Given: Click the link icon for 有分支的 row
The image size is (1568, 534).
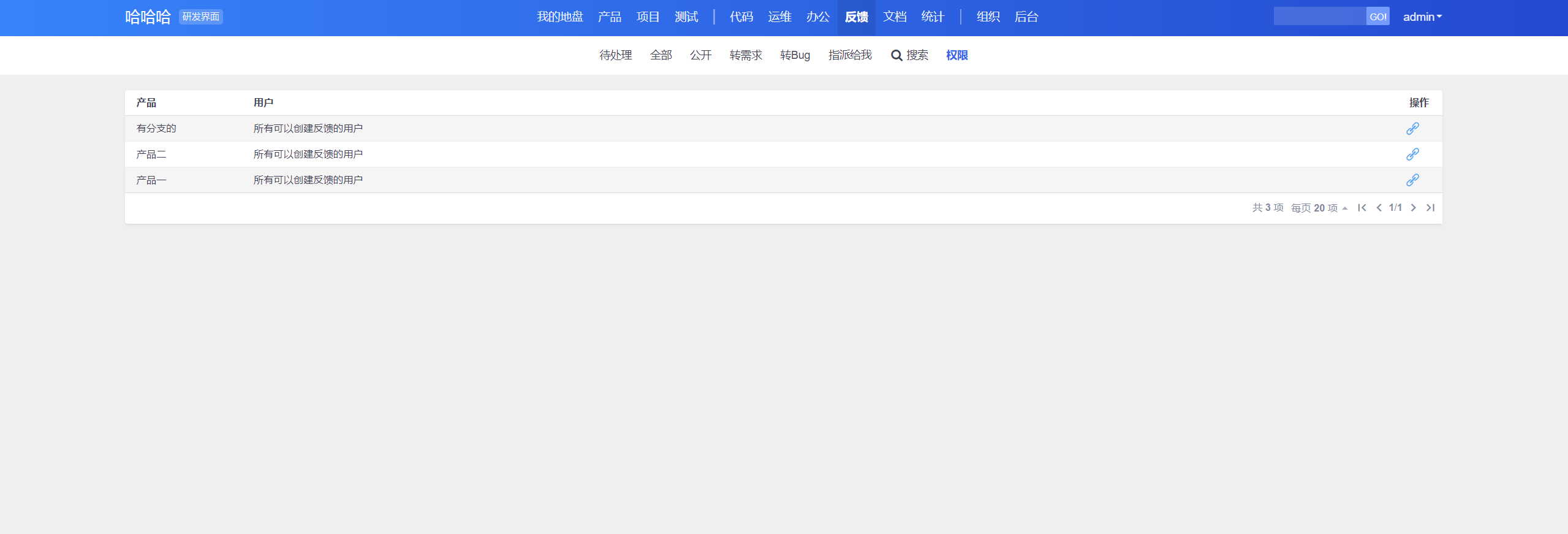Looking at the screenshot, I should click(1412, 129).
